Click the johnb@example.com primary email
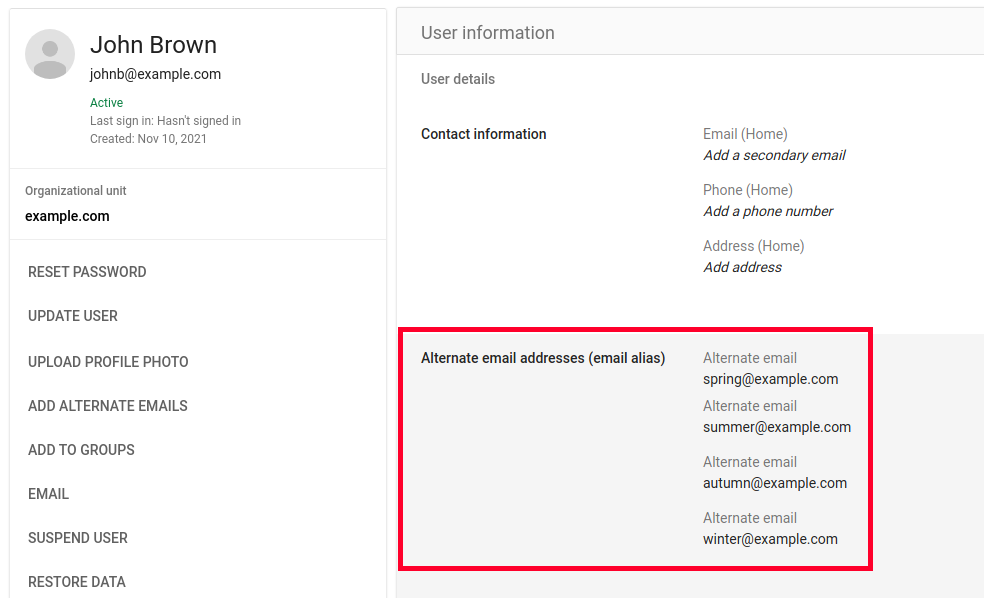The height and width of the screenshot is (598, 984). click(x=155, y=74)
